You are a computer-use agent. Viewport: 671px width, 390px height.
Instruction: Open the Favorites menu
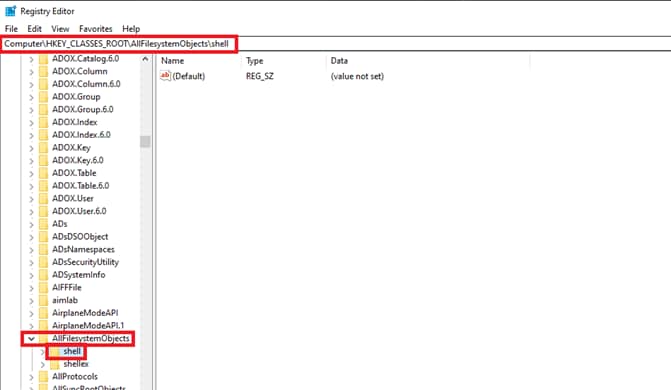point(95,29)
